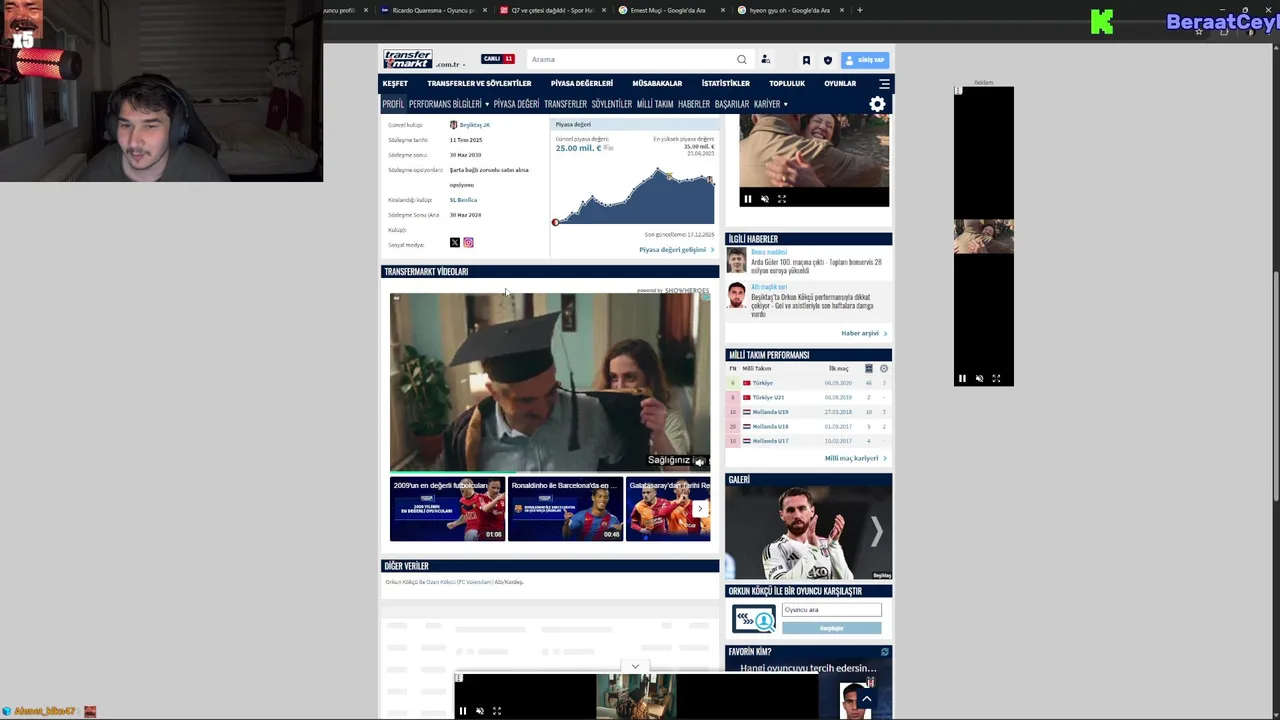Expand the KARİYER dropdown
The image size is (1280, 720).
pos(770,104)
